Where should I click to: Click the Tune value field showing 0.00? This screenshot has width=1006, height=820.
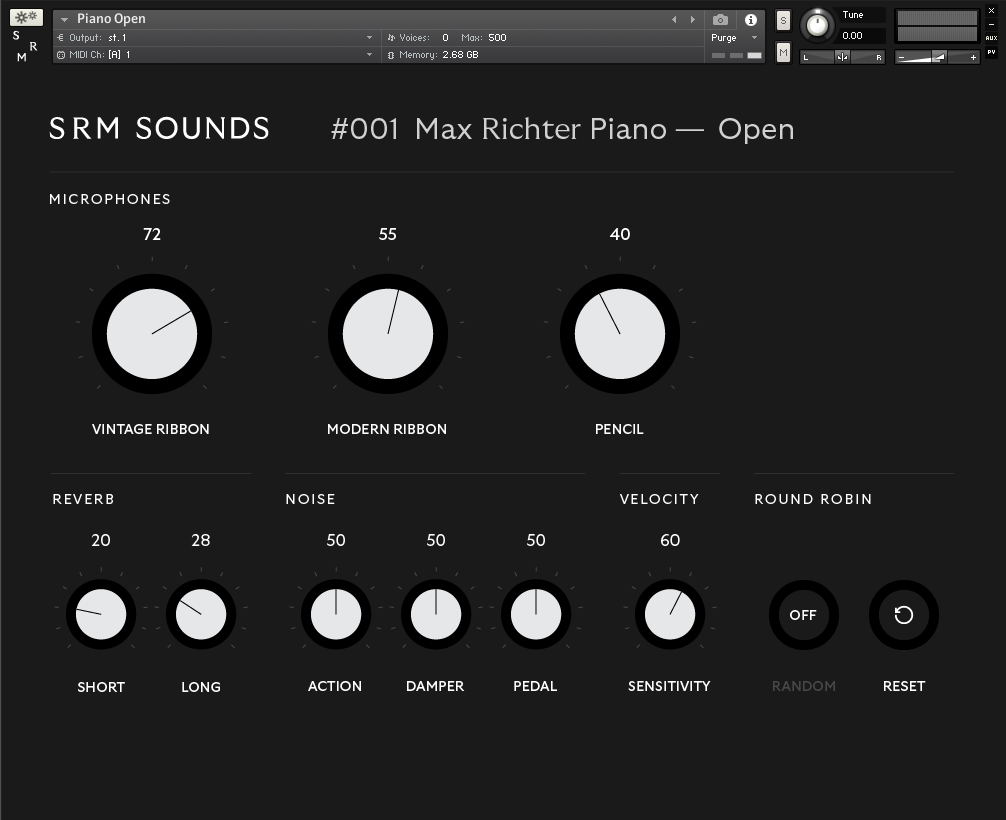pyautogui.click(x=861, y=36)
